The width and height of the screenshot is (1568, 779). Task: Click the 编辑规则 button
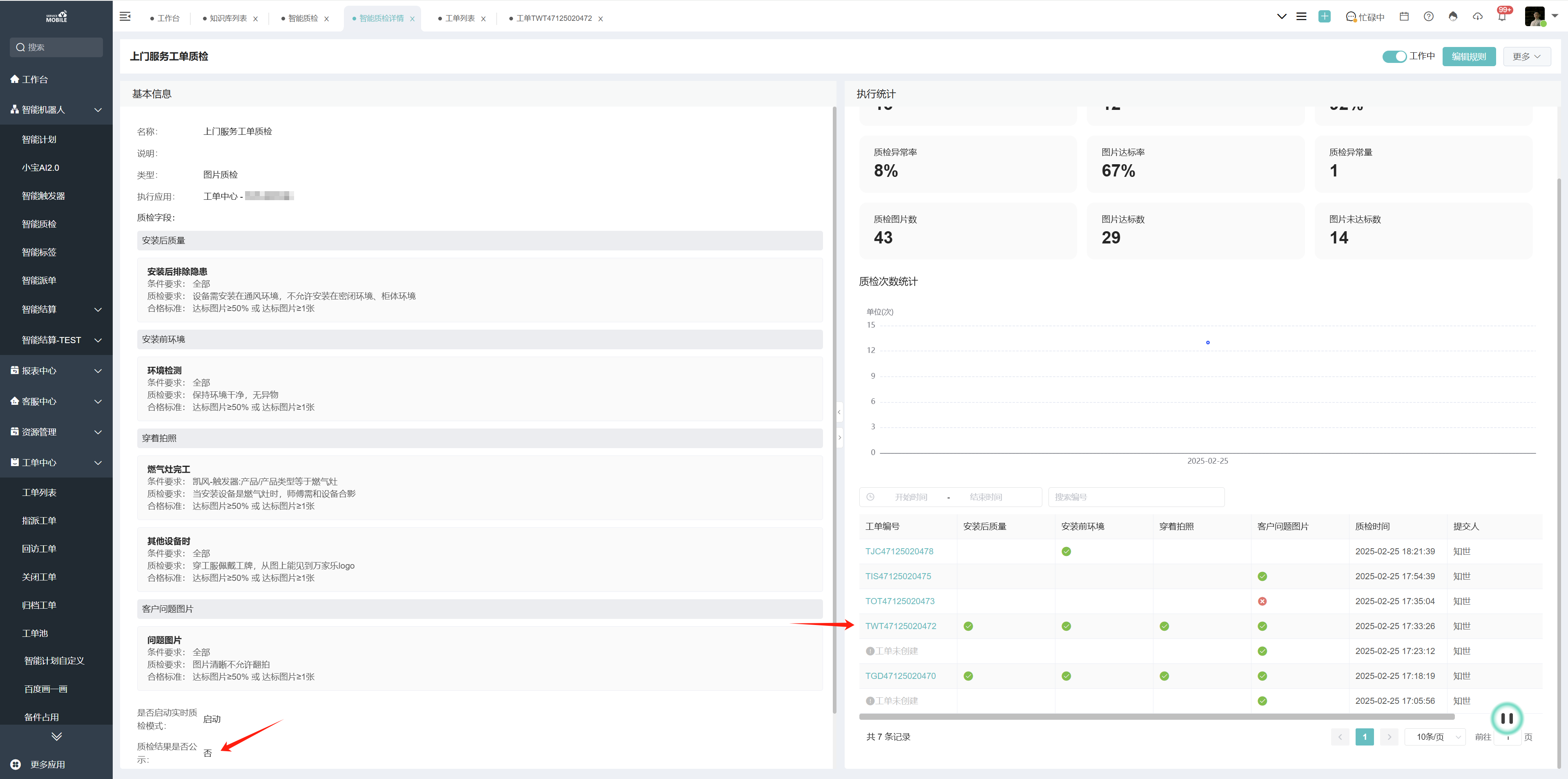(1468, 57)
